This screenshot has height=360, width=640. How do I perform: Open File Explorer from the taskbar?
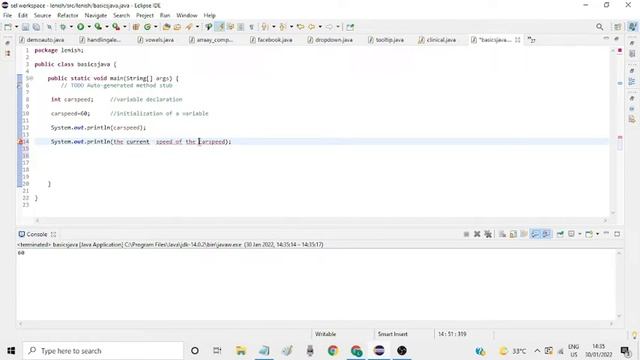tap(241, 351)
